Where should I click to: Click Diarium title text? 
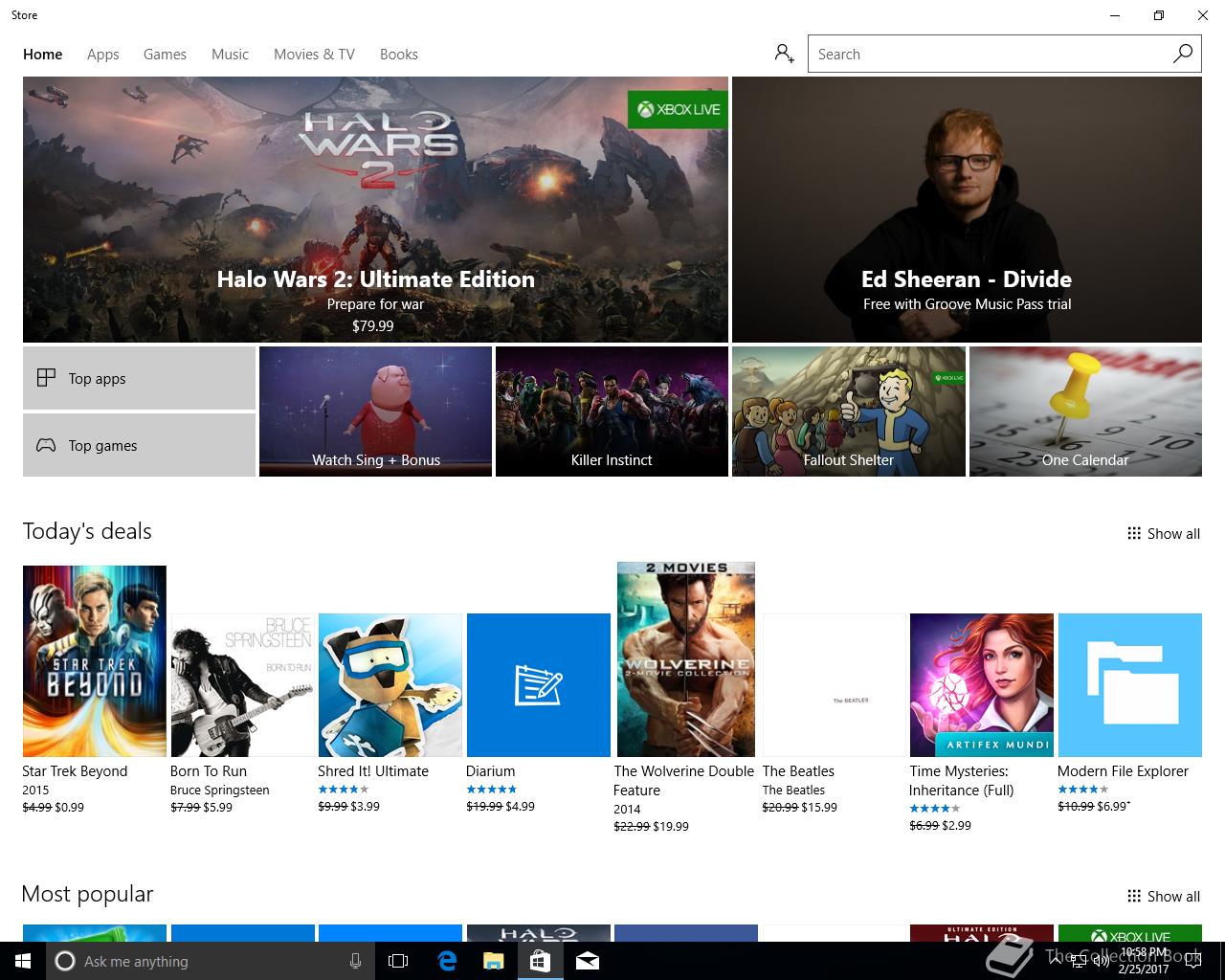point(490,770)
